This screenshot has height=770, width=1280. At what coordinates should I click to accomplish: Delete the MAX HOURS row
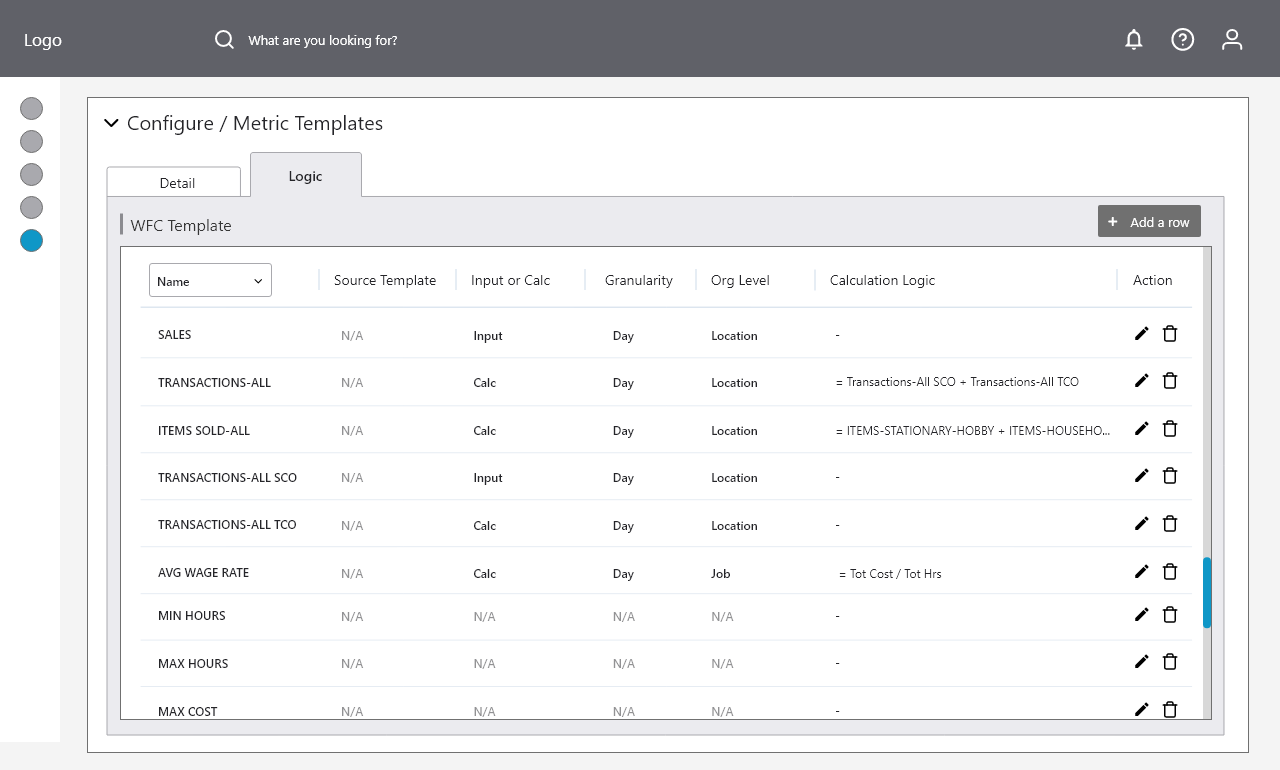(1170, 662)
